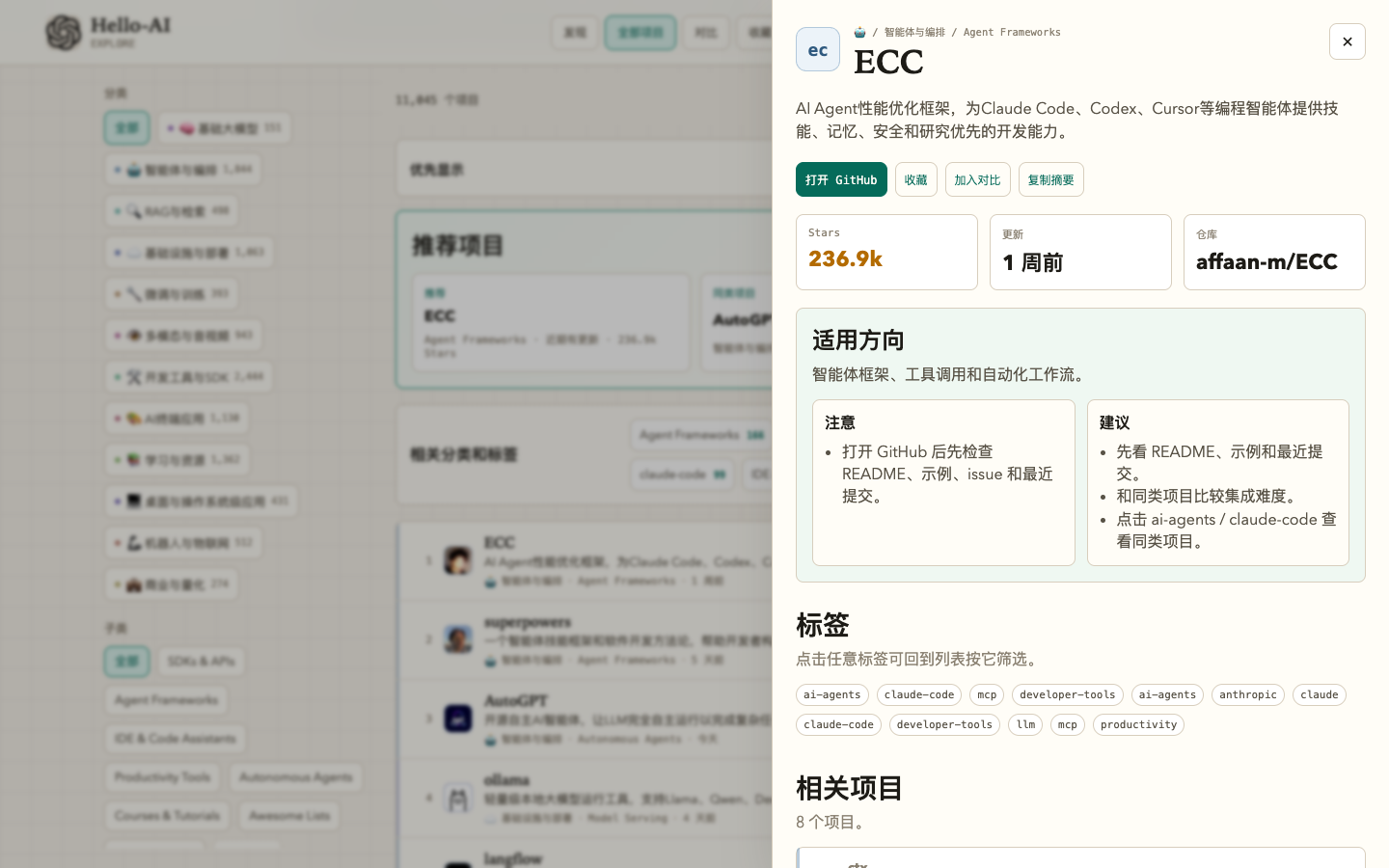Open the superpowers project title

point(528,622)
